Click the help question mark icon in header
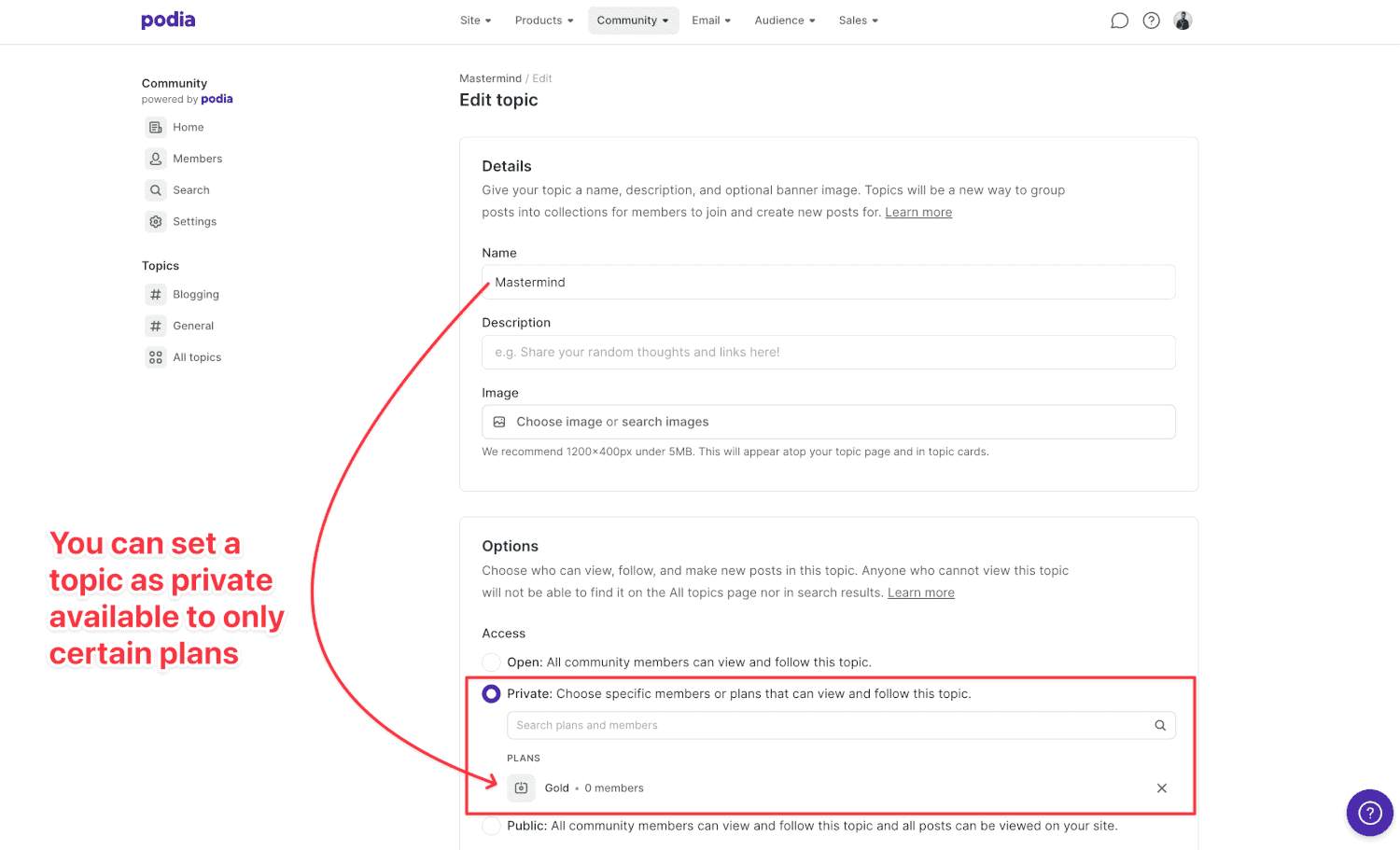 (1152, 21)
